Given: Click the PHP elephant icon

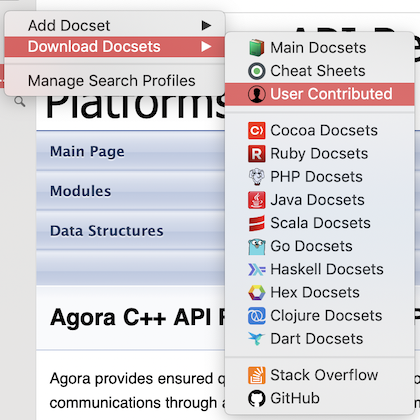Looking at the screenshot, I should [257, 177].
